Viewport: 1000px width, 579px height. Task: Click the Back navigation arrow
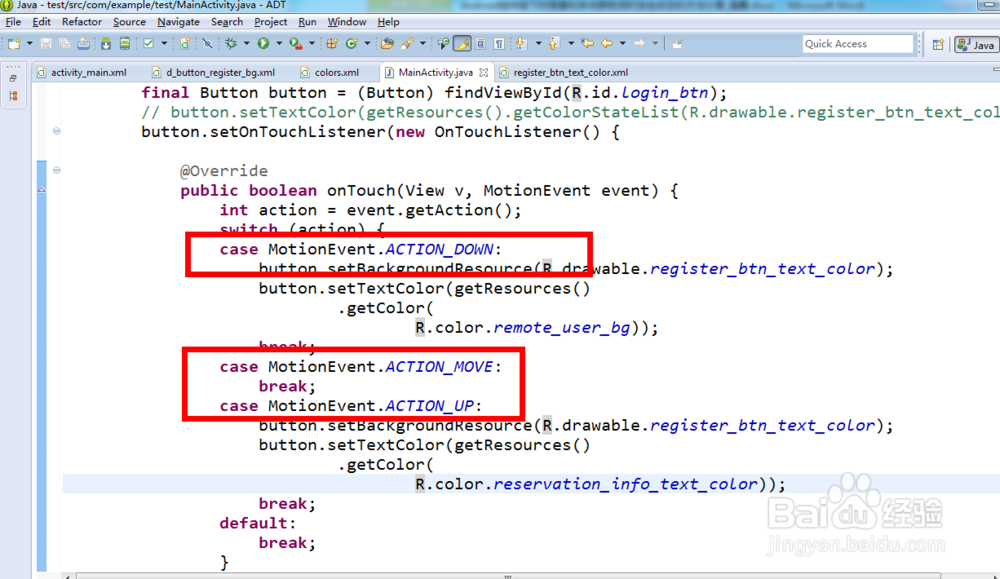pyautogui.click(x=607, y=43)
